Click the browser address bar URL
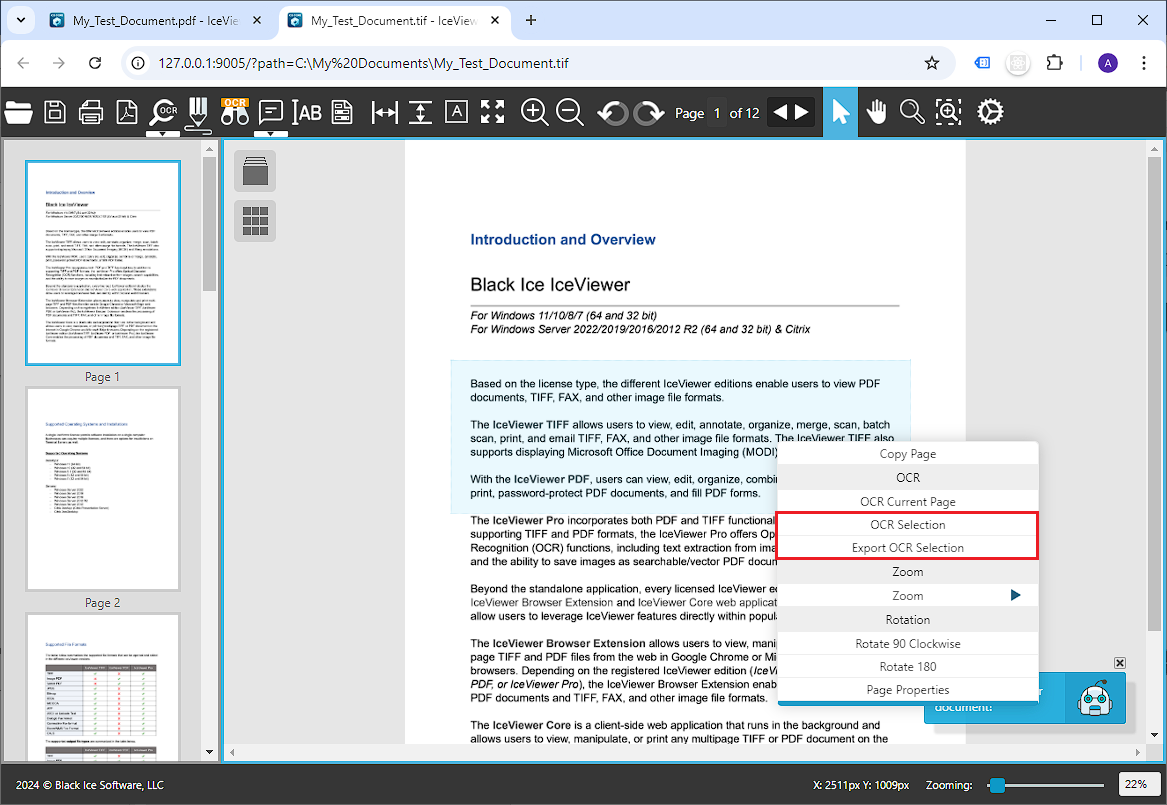This screenshot has height=805, width=1167. click(x=363, y=63)
